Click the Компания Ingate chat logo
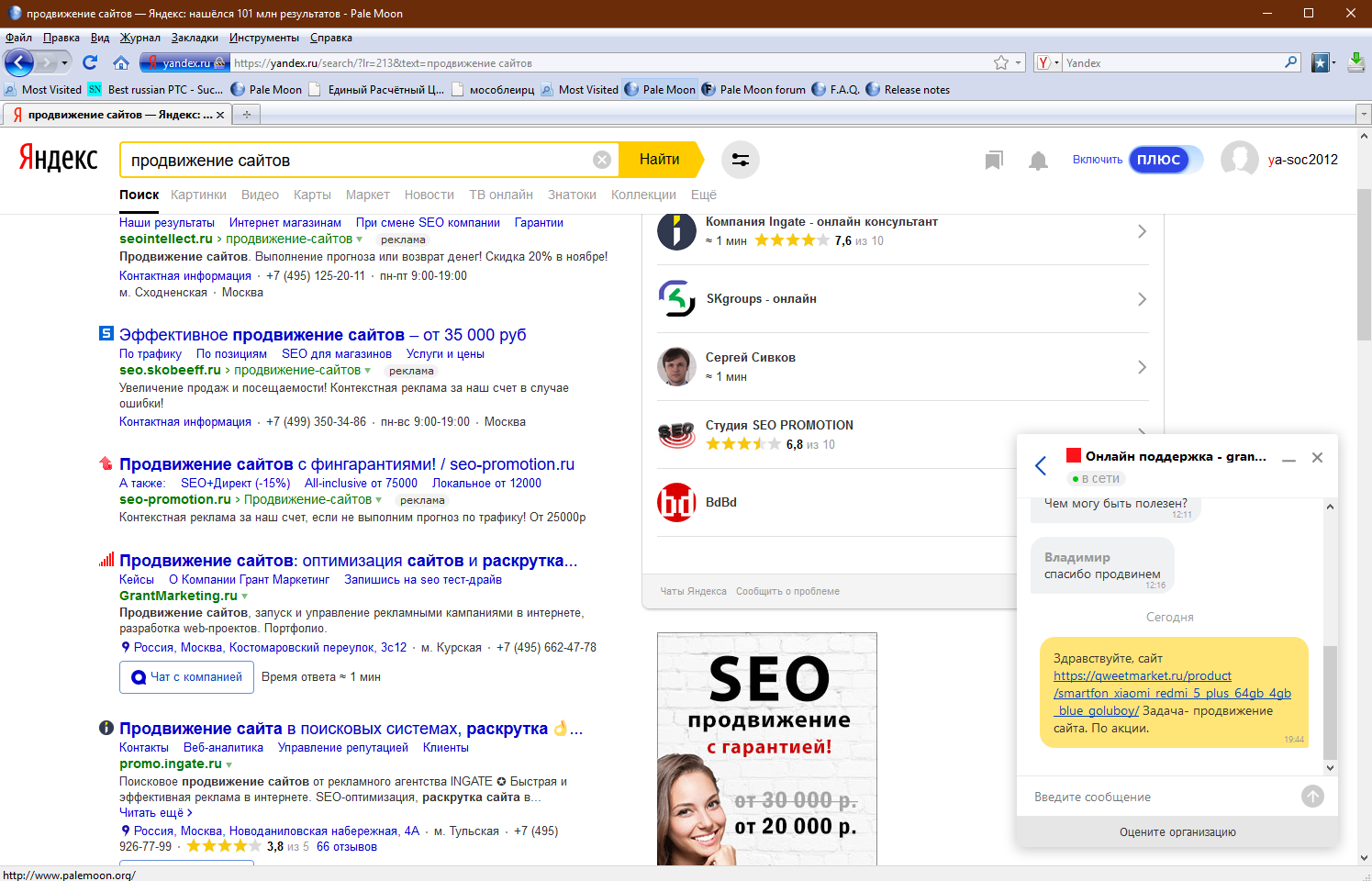This screenshot has height=881, width=1372. (x=676, y=231)
